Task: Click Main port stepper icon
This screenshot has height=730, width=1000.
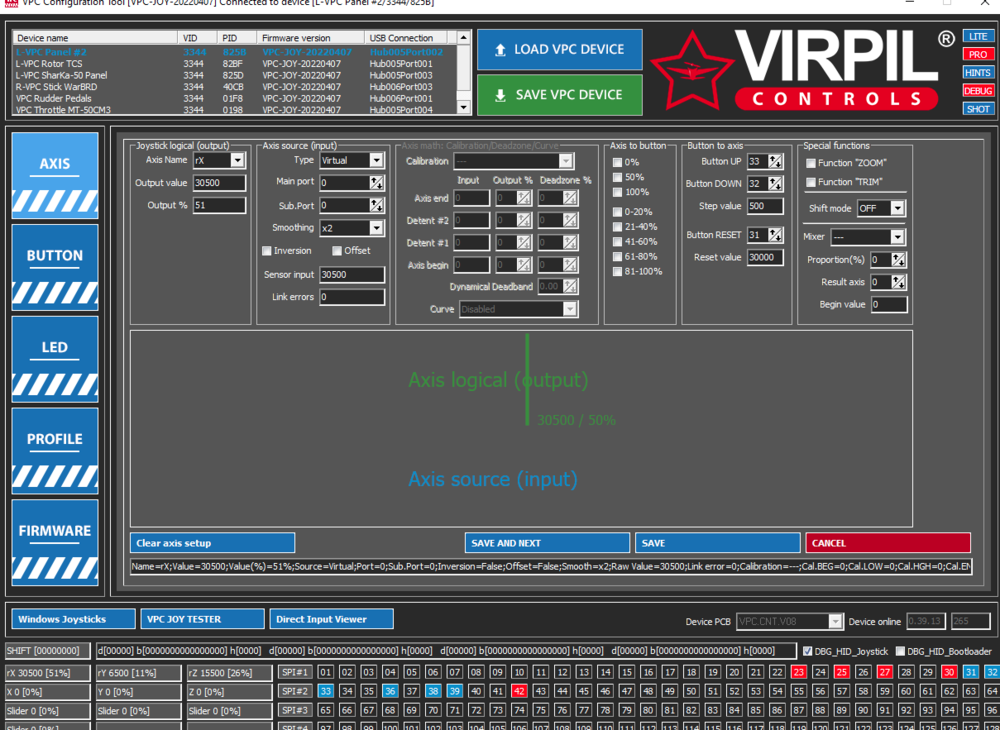Action: 377,184
